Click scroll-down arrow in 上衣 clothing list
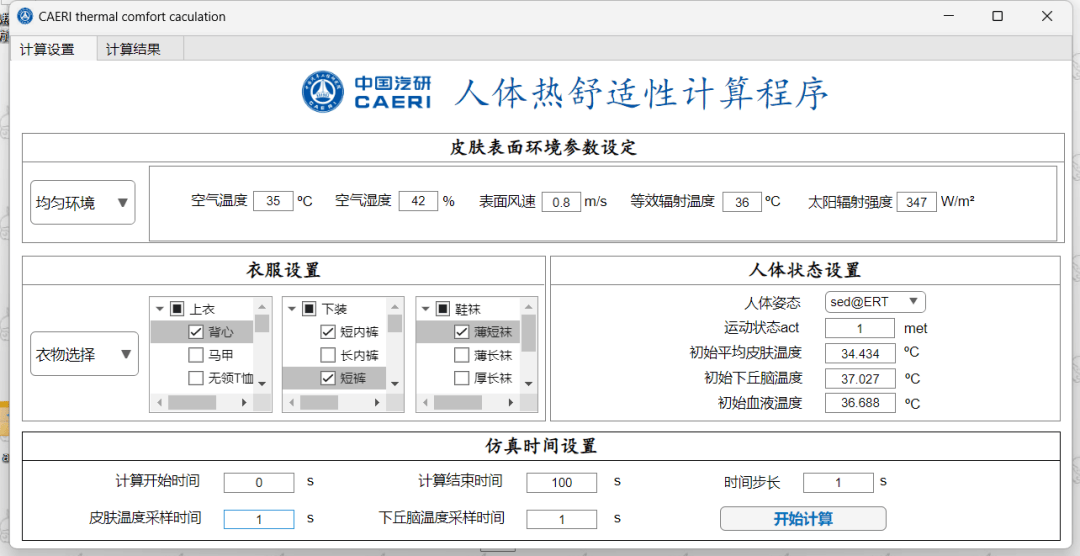Screen dimensions: 1080x556 262,383
